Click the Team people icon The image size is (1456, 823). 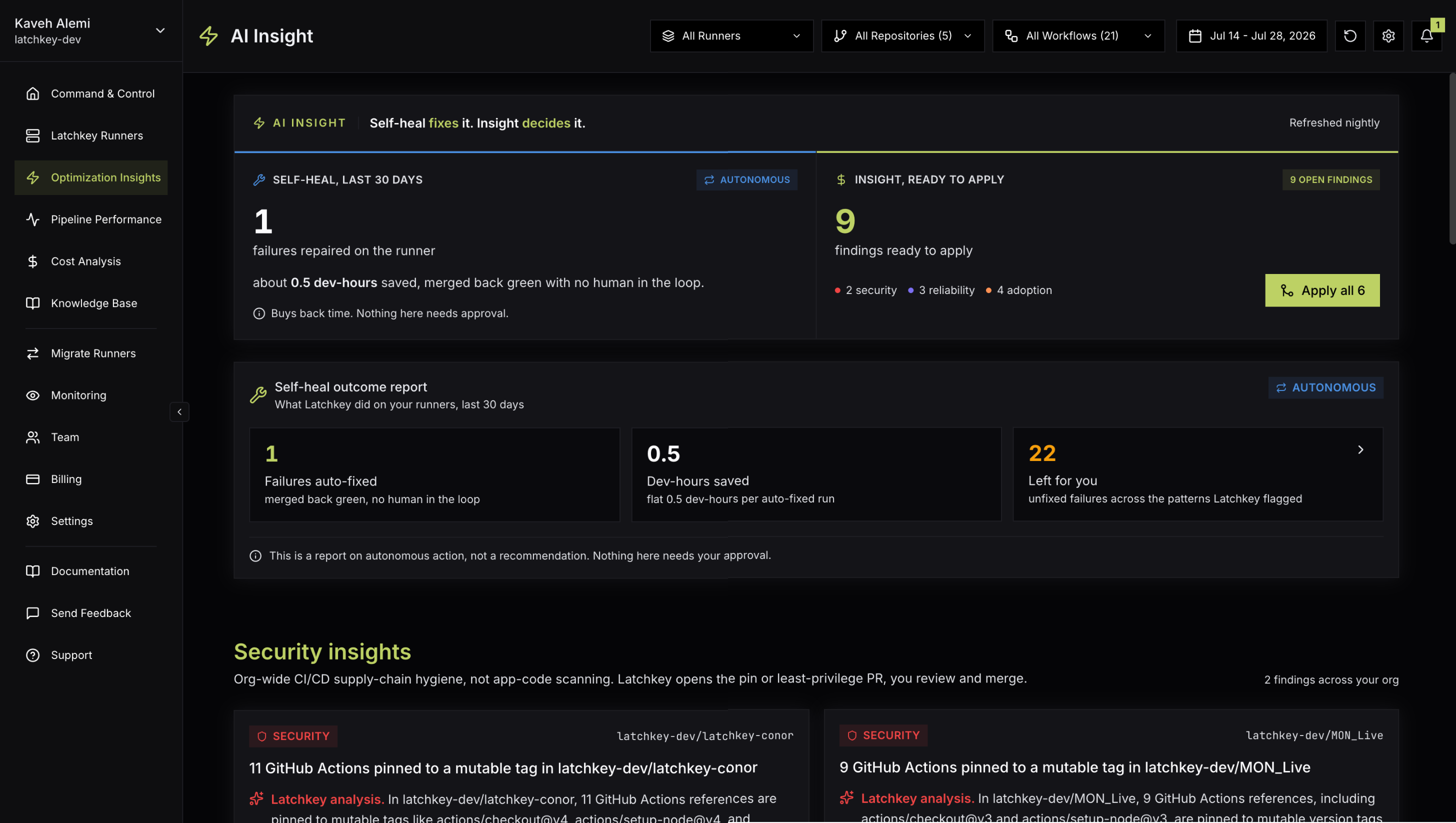coord(33,437)
